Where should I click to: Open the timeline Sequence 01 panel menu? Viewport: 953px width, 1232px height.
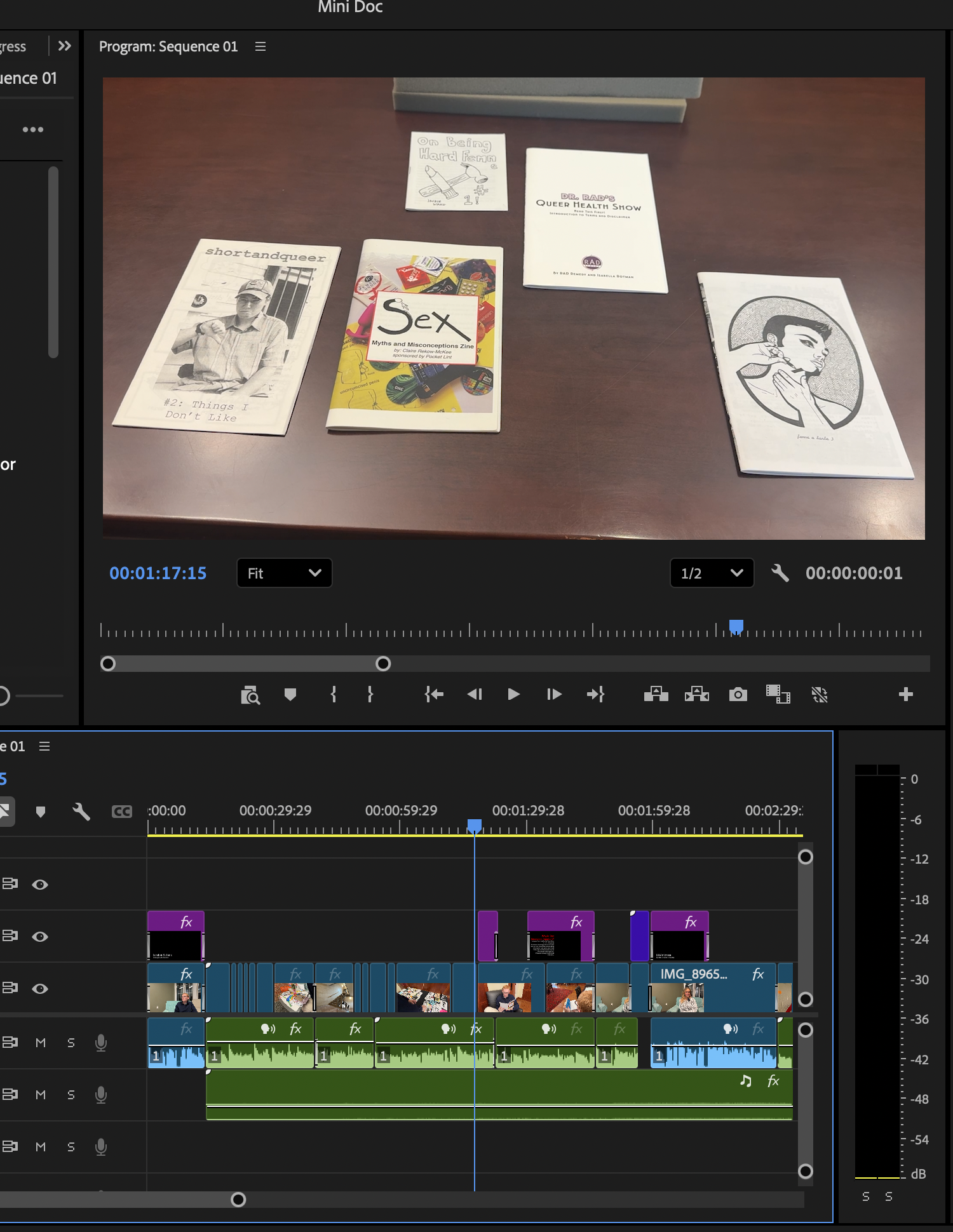(x=44, y=746)
